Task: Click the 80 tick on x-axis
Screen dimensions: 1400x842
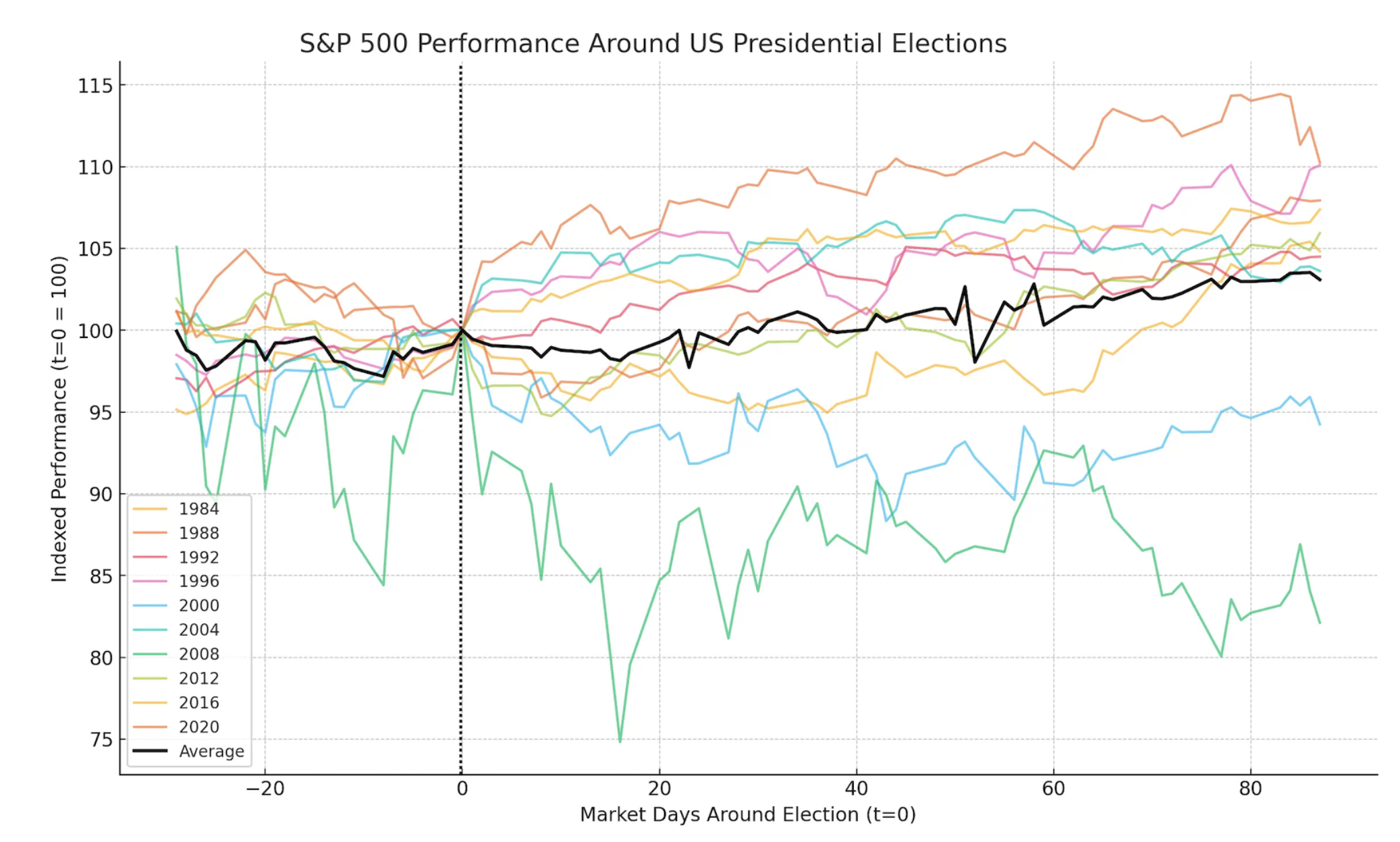Action: click(x=1250, y=788)
